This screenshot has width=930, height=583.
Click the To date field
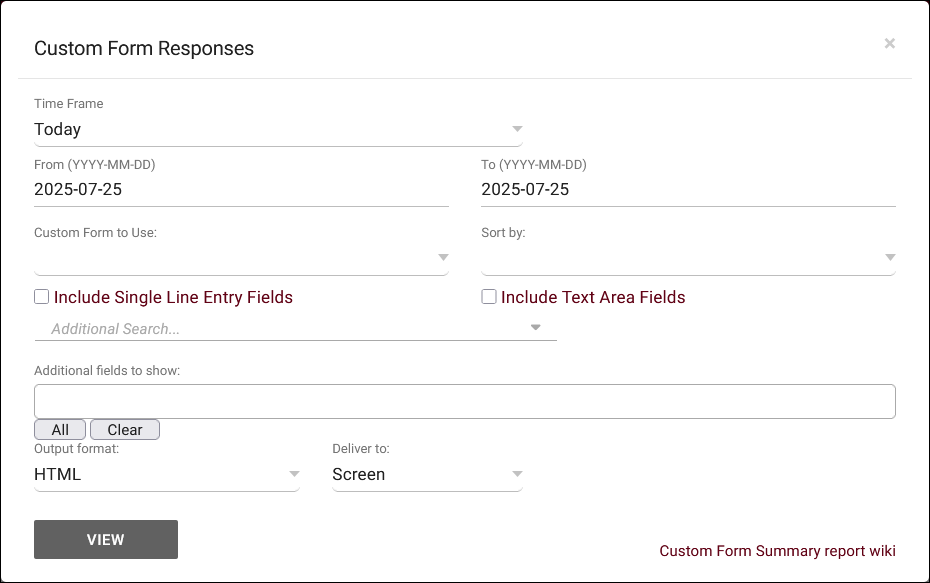687,190
